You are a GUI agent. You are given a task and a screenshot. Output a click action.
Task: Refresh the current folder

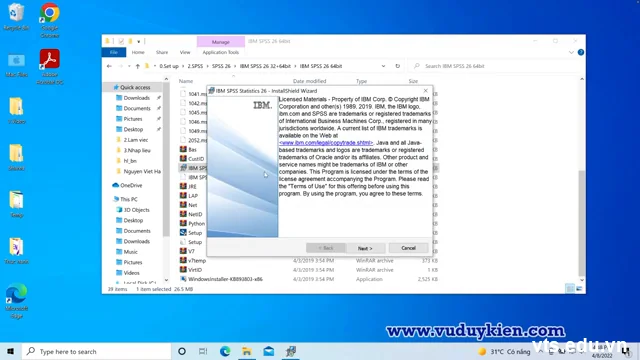pyautogui.click(x=398, y=66)
